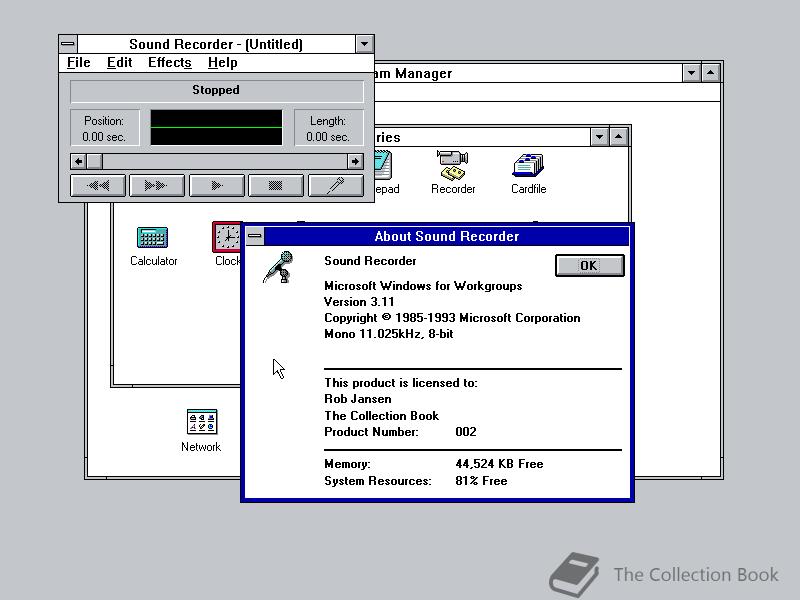The width and height of the screenshot is (800, 600).
Task: Open the Help menu in Sound Recorder
Action: [x=222, y=63]
